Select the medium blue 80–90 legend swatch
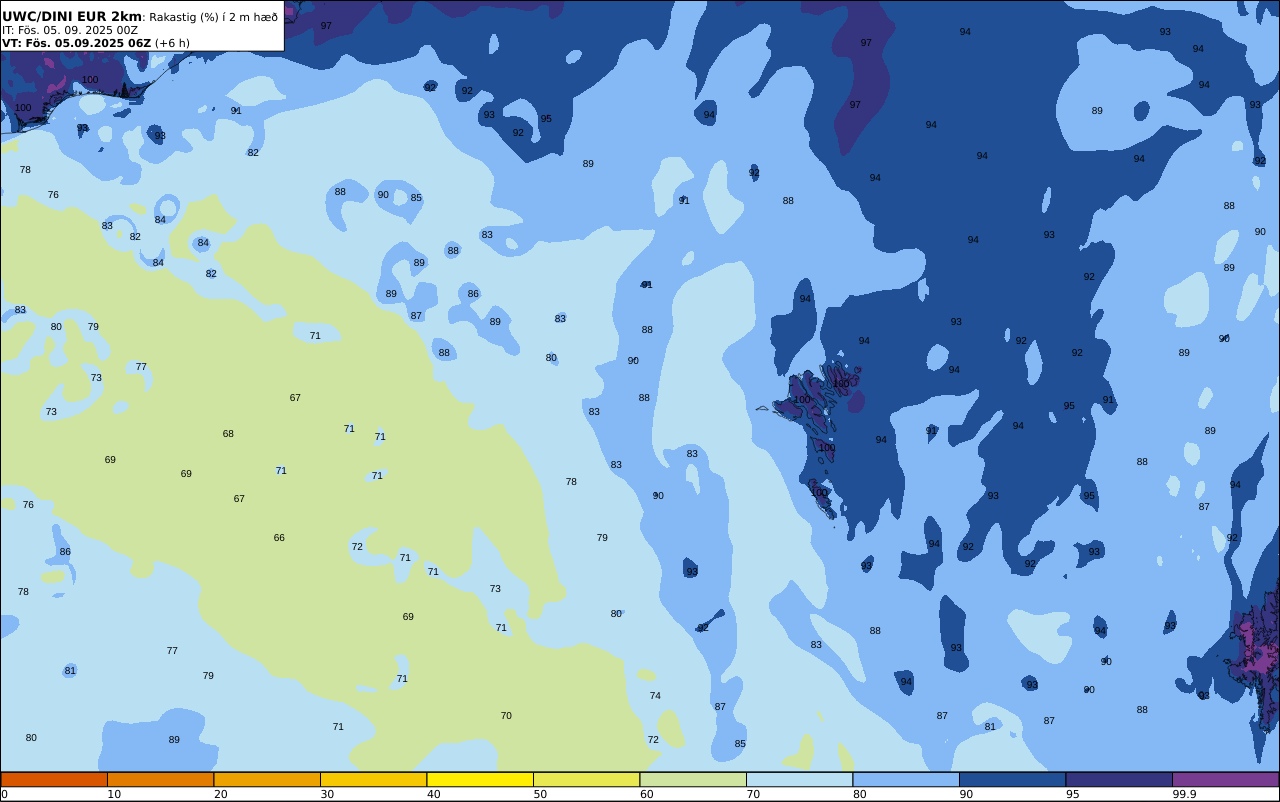 (906, 779)
